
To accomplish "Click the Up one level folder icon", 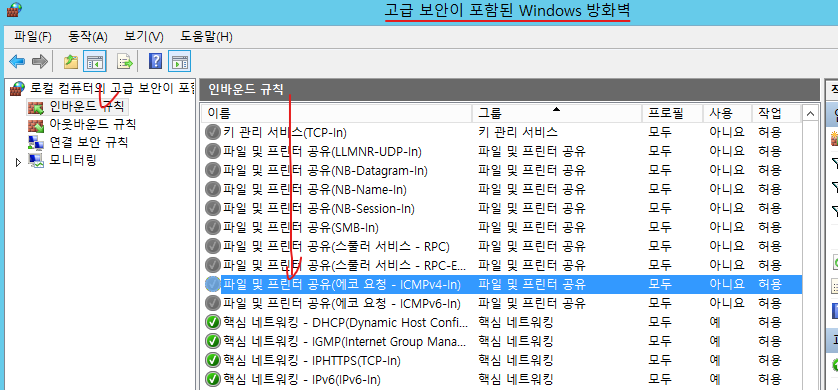I will point(71,62).
